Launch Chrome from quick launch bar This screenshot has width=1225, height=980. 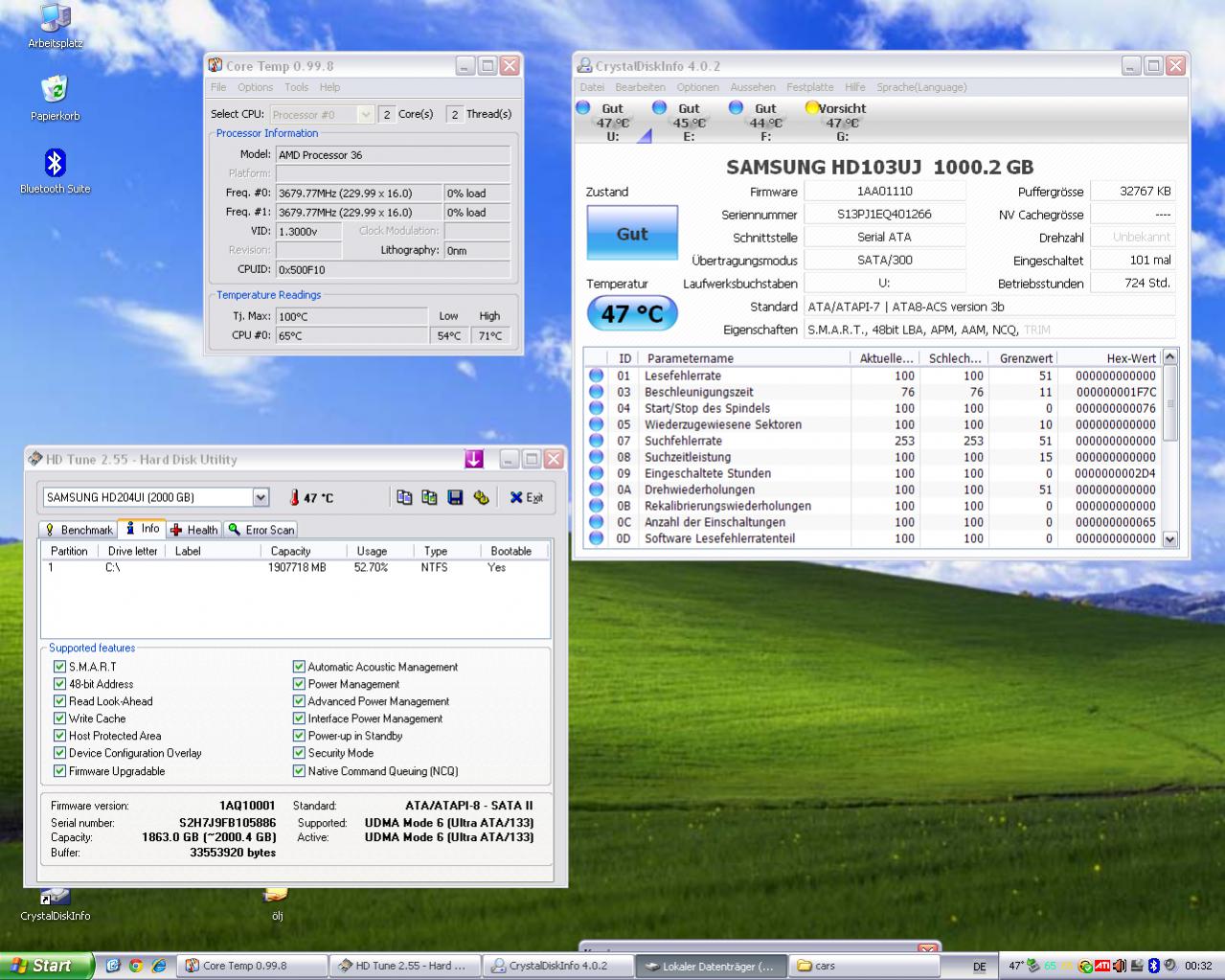point(135,966)
